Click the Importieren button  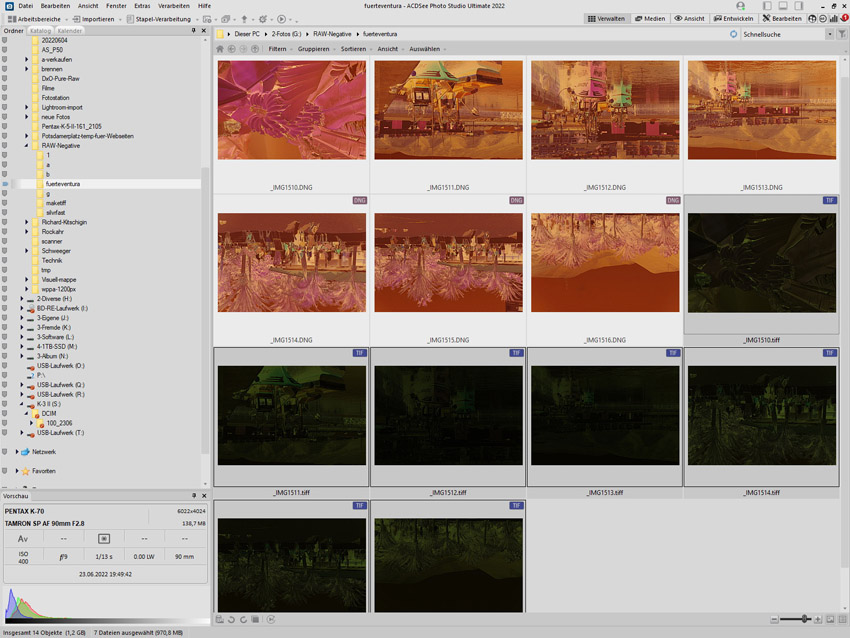95,19
